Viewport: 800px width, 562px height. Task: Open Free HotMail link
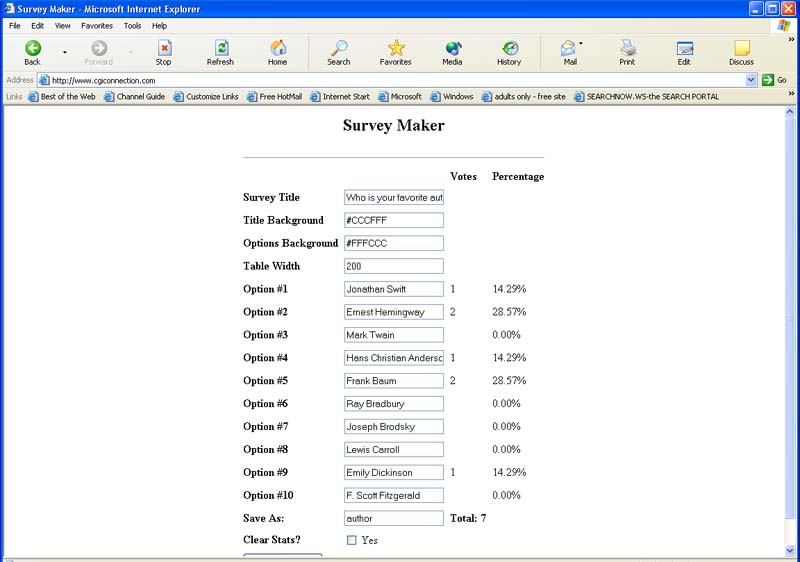(274, 96)
